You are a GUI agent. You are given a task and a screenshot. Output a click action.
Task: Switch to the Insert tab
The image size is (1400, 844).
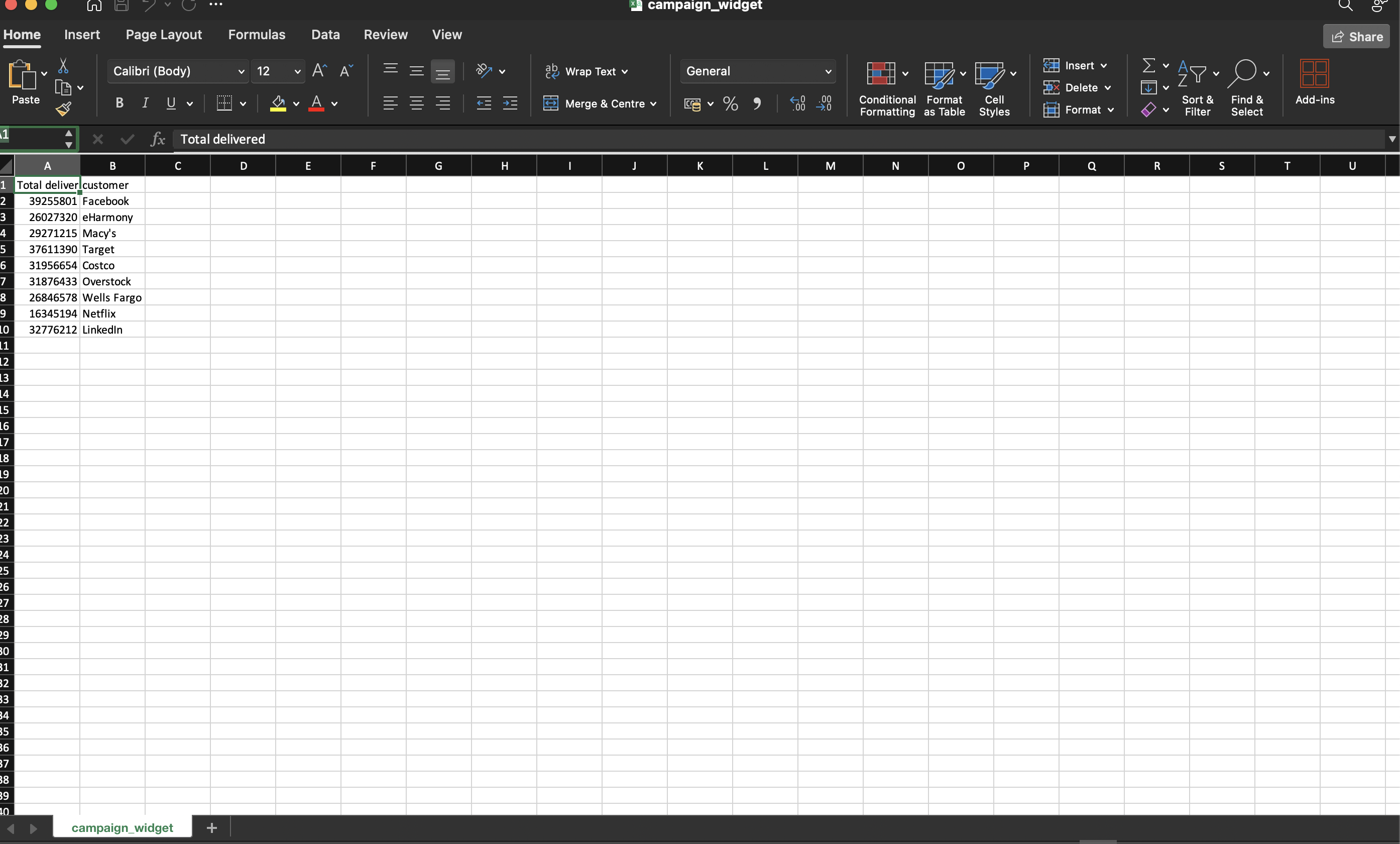point(82,35)
